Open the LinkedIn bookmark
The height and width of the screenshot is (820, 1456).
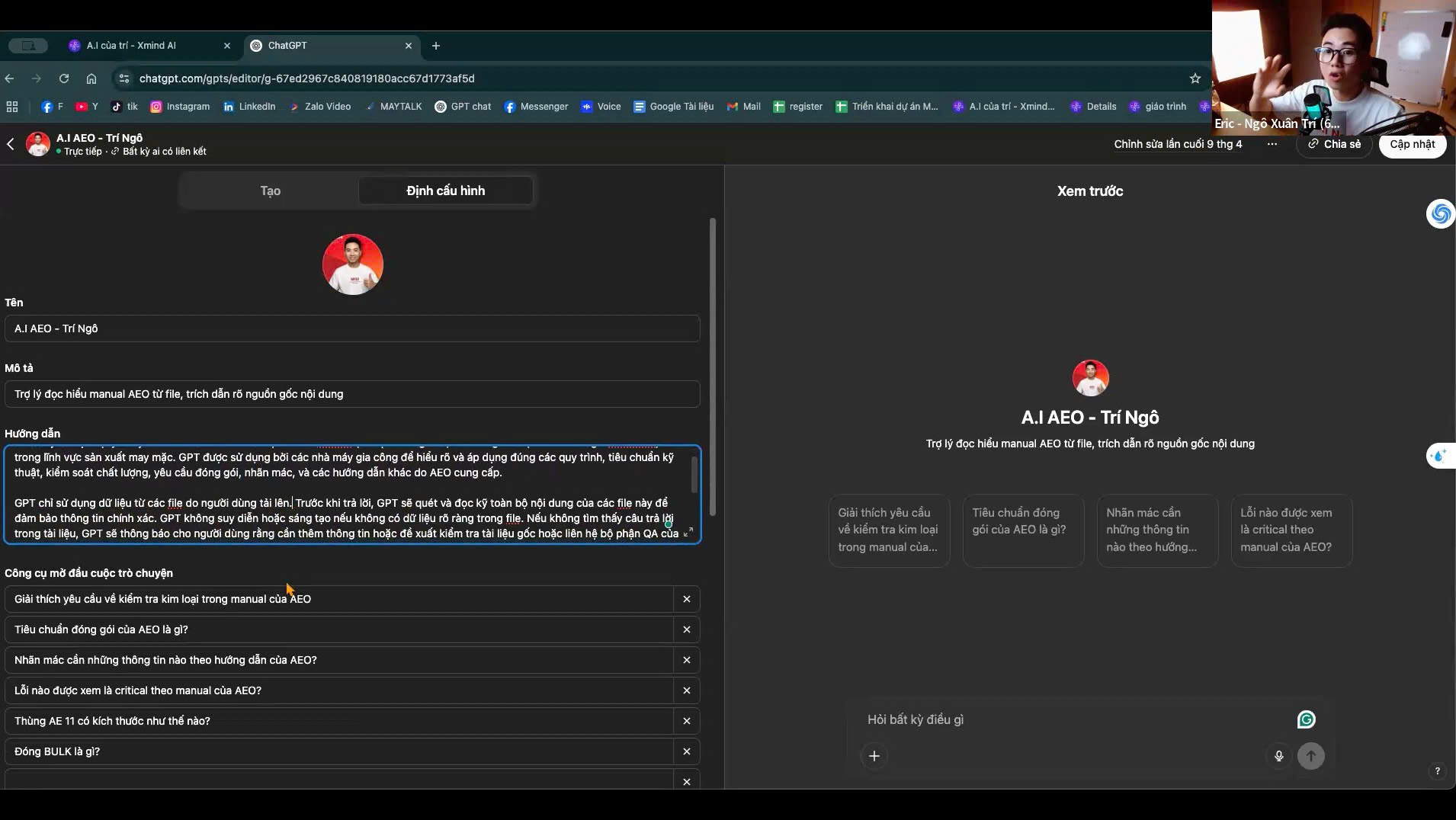249,107
